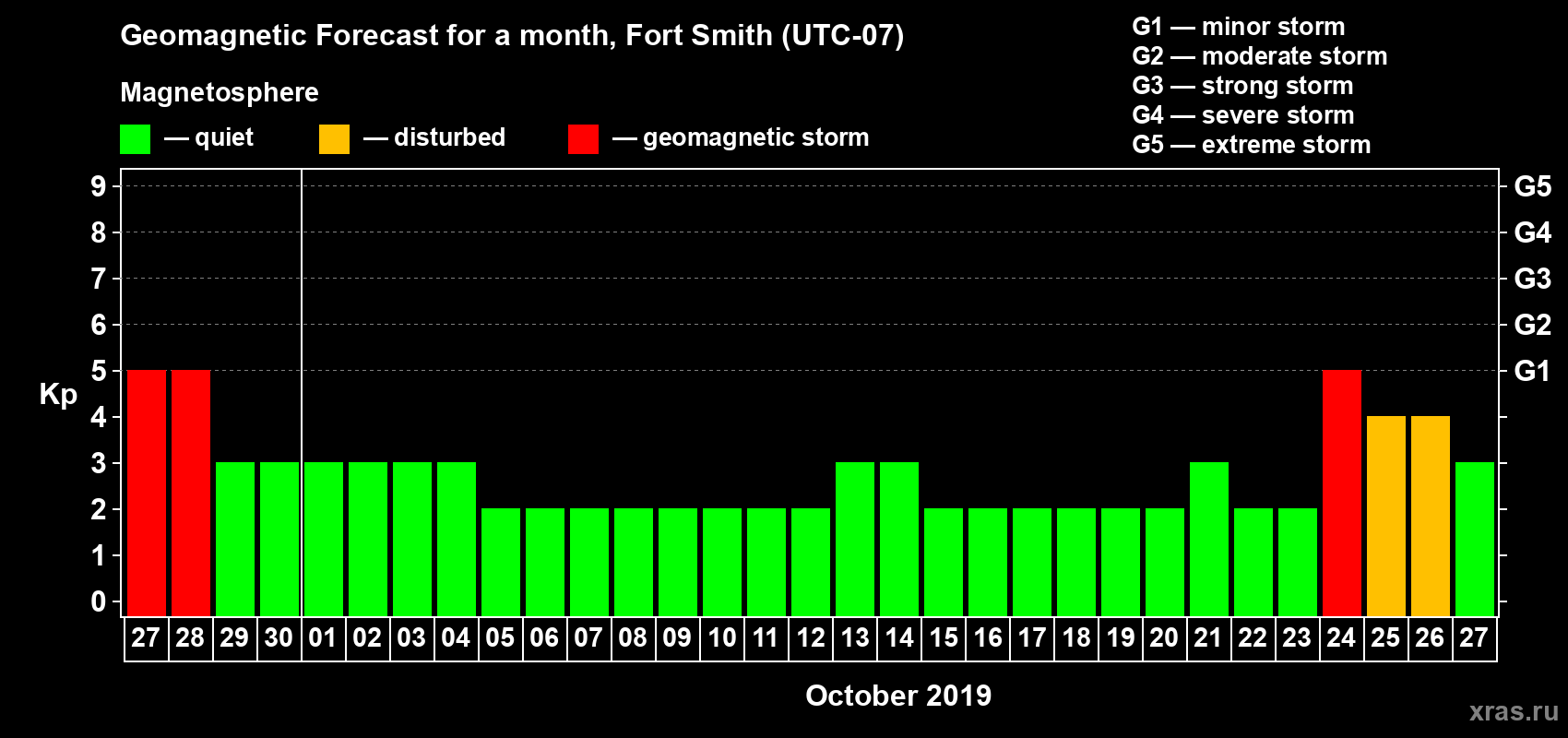Click the 'G1 — minor storm' legend line
This screenshot has height=738, width=1568.
tap(1238, 26)
